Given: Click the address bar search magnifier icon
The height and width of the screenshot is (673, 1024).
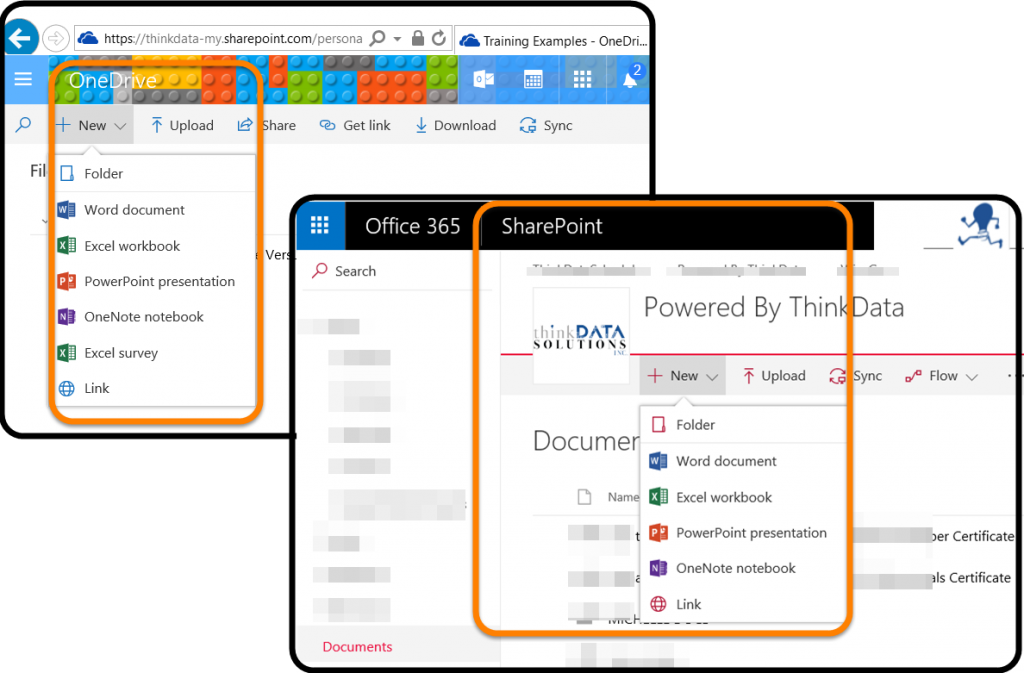Looking at the screenshot, I should click(377, 39).
